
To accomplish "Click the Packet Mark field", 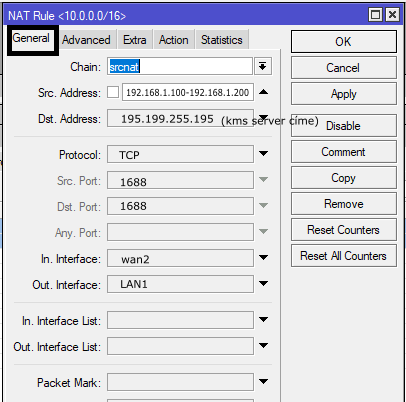I will [x=180, y=382].
